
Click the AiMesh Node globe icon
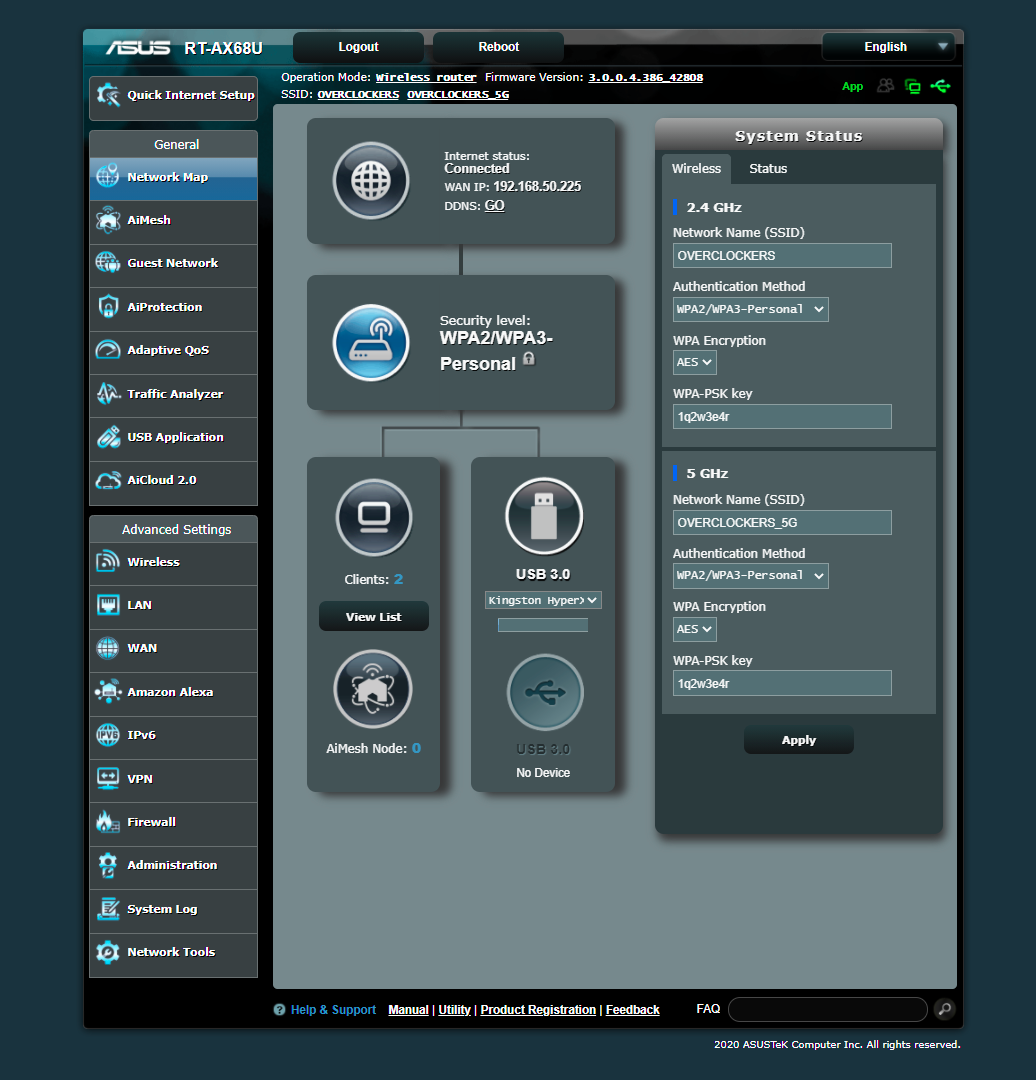(371, 689)
